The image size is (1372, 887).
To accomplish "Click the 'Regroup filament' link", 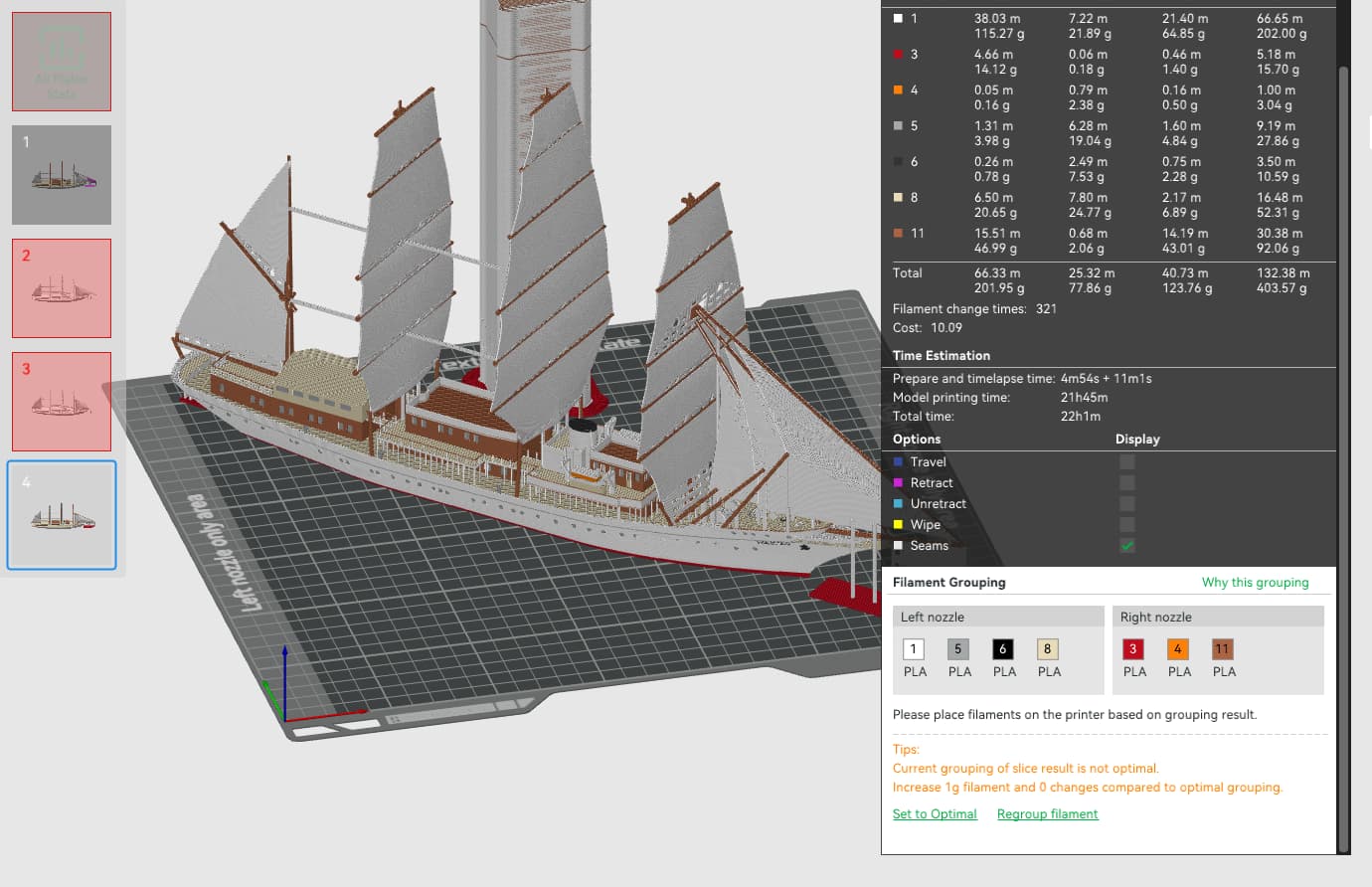I will coord(1047,814).
